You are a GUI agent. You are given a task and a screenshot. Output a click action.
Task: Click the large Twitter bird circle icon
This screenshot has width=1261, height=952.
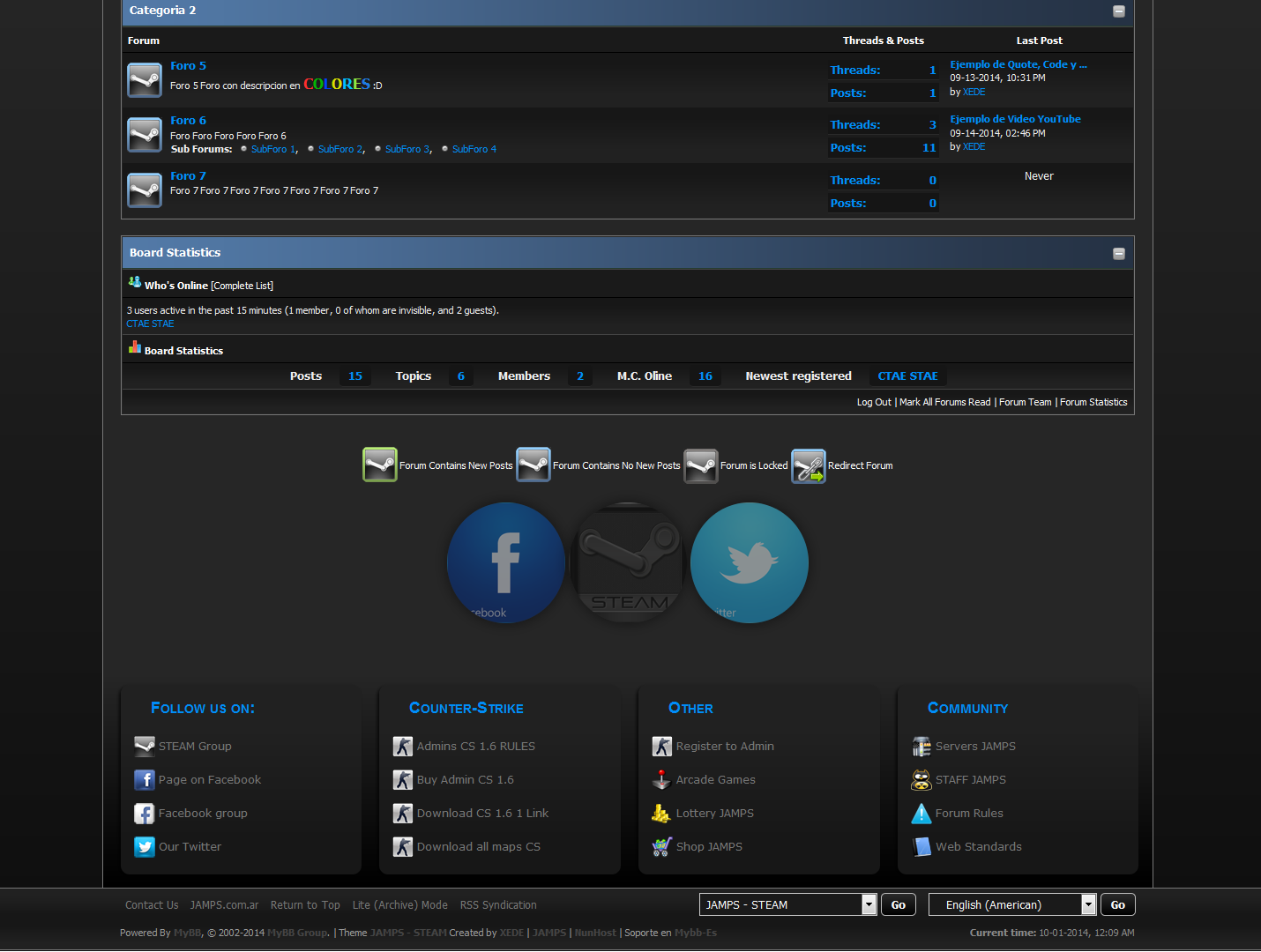tap(749, 562)
